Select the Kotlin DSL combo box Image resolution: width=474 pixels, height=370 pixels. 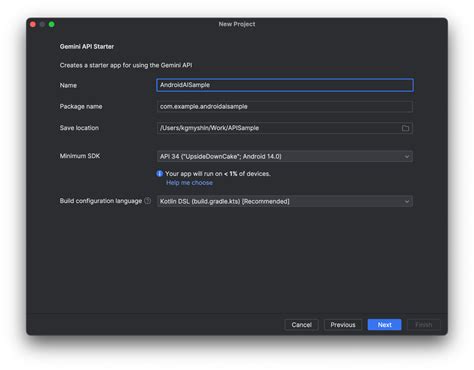tap(285, 201)
